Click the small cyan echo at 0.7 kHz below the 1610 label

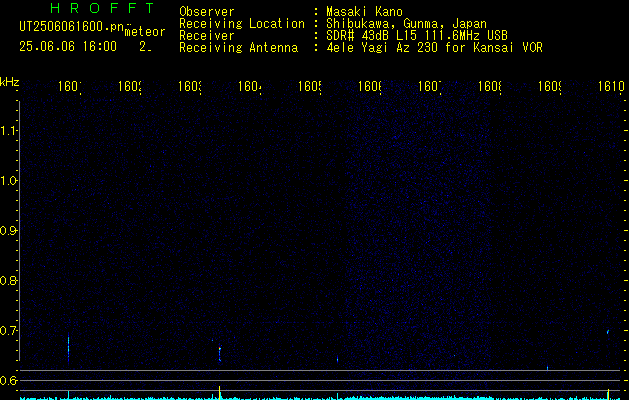click(608, 332)
